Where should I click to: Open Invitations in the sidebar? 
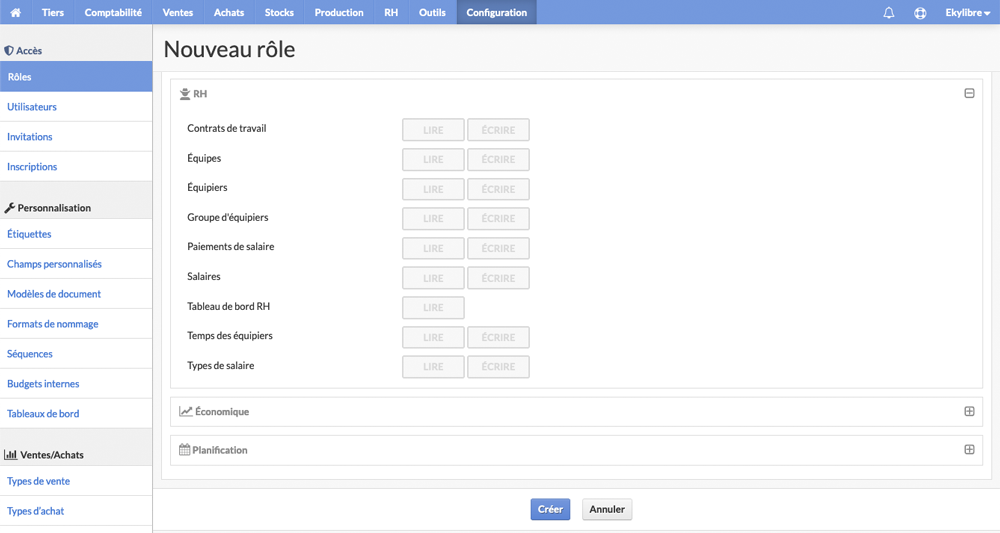pyautogui.click(x=76, y=136)
